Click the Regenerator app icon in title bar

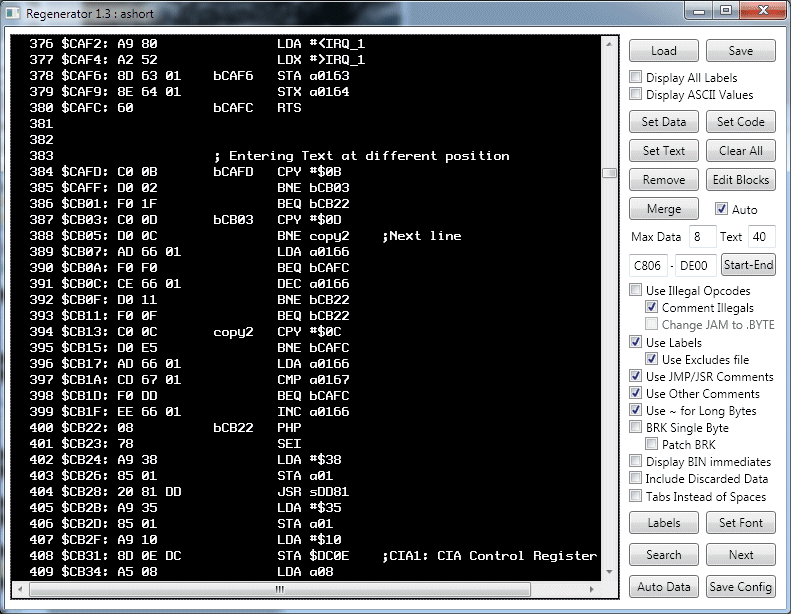point(13,13)
